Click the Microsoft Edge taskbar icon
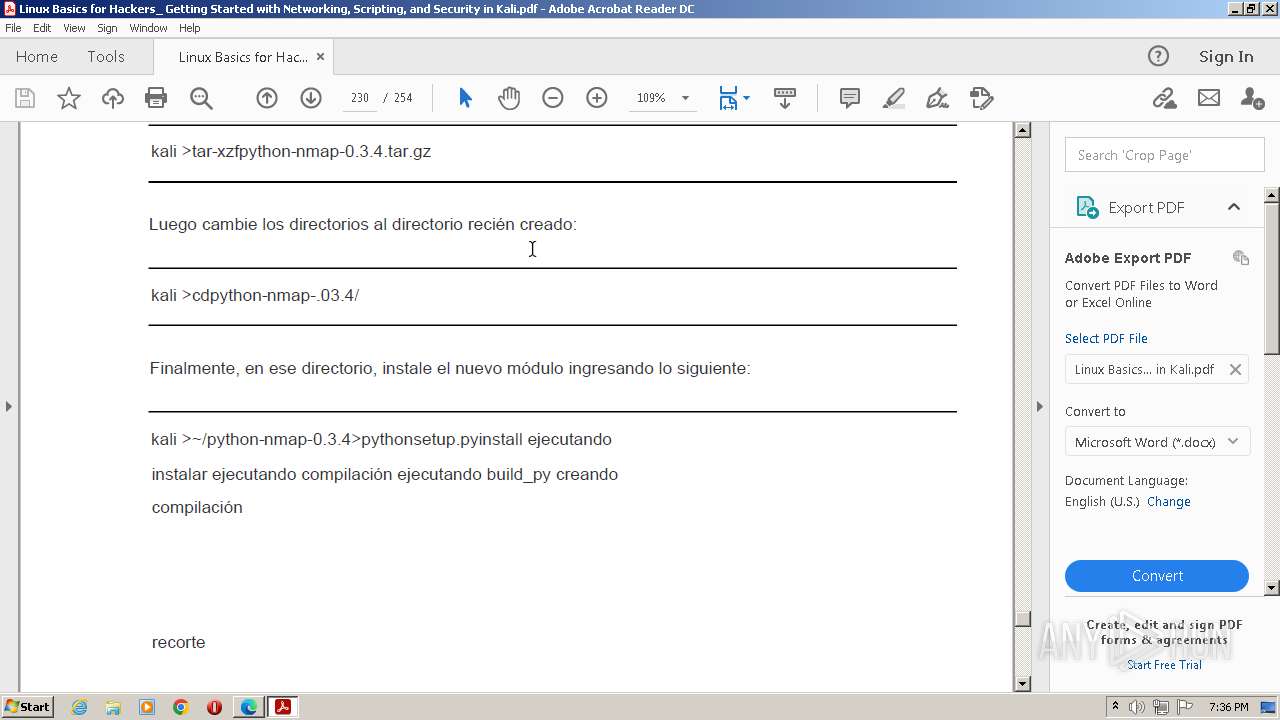This screenshot has height=720, width=1280. tap(248, 707)
